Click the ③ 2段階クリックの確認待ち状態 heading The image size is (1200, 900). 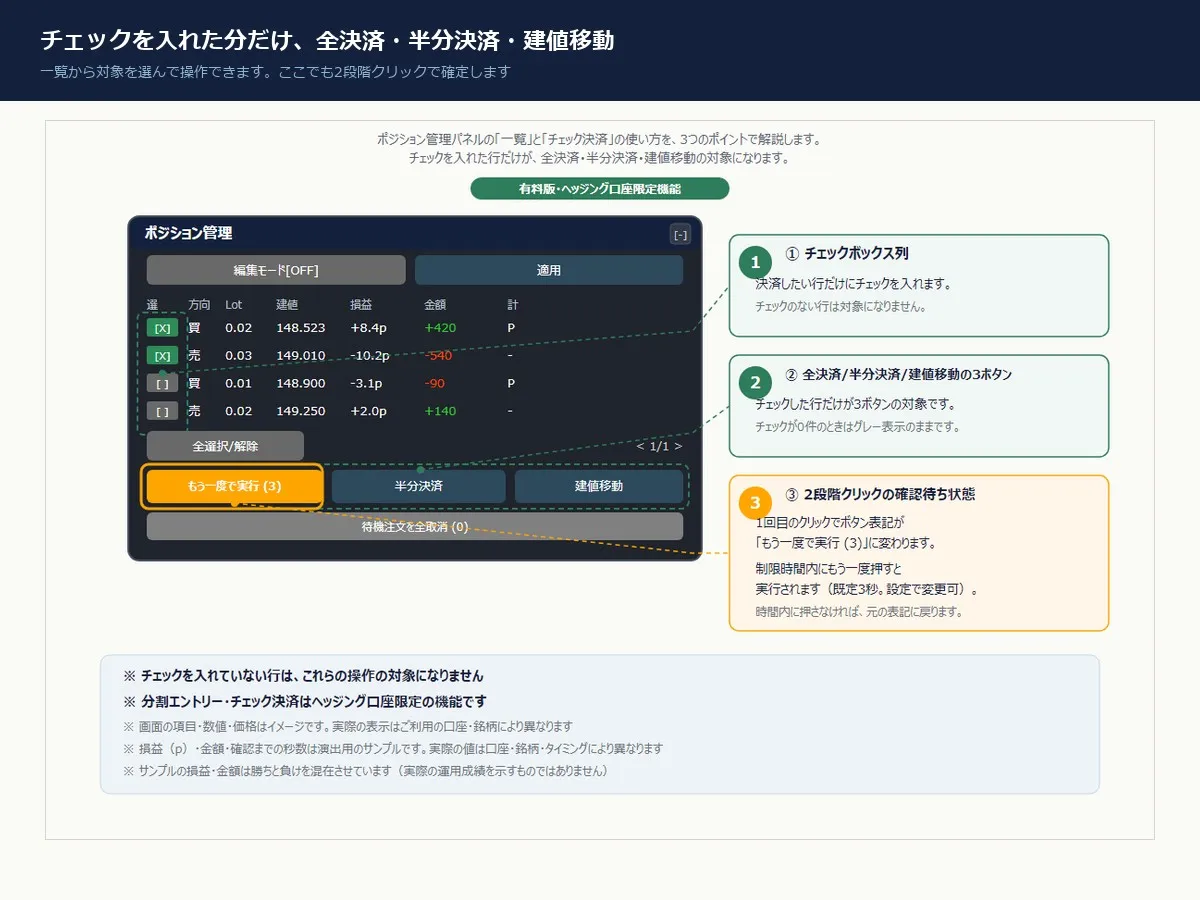880,494
